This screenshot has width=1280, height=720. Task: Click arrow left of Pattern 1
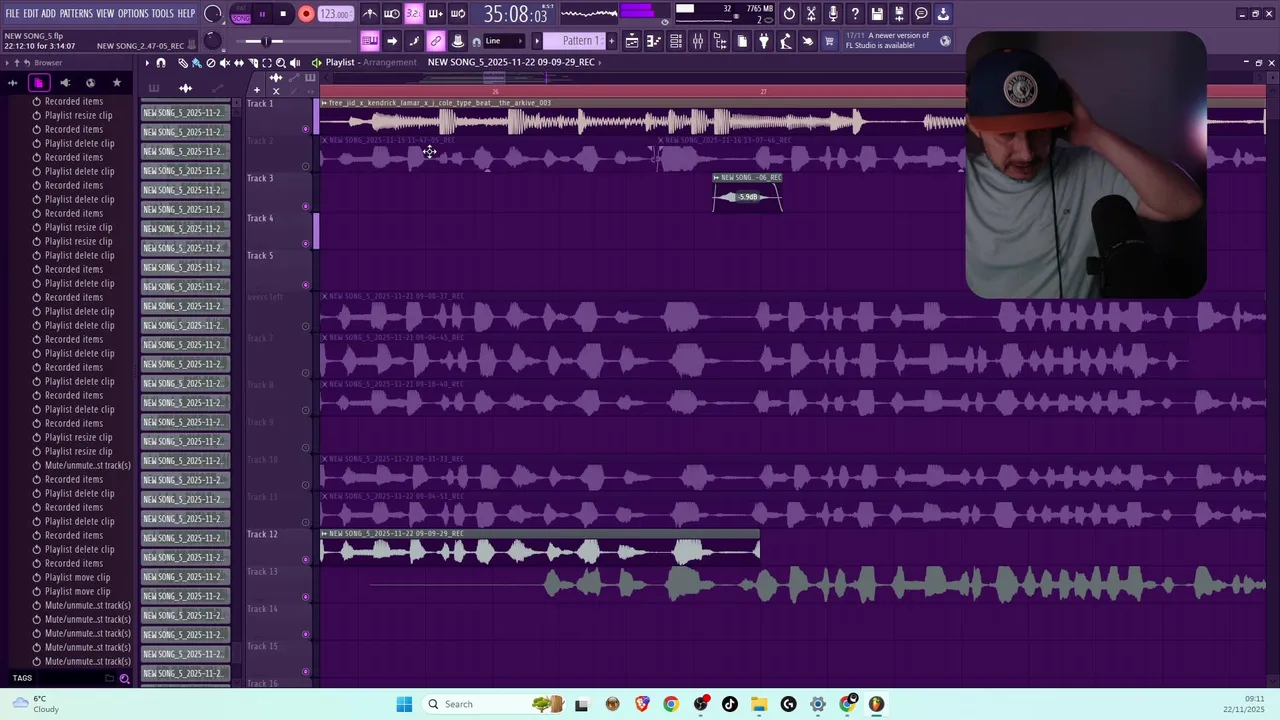point(537,41)
